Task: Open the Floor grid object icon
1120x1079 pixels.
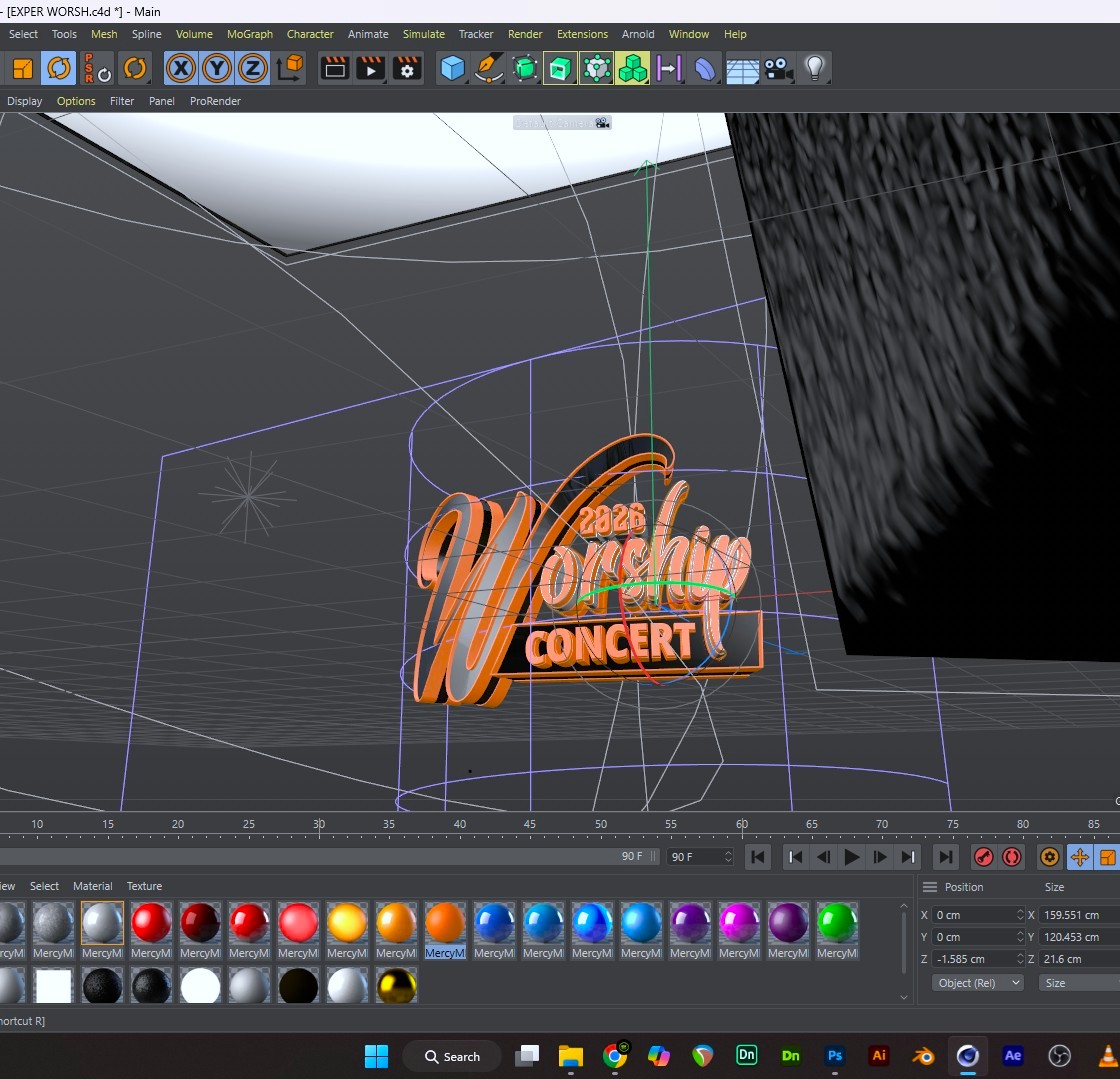Action: pyautogui.click(x=742, y=70)
